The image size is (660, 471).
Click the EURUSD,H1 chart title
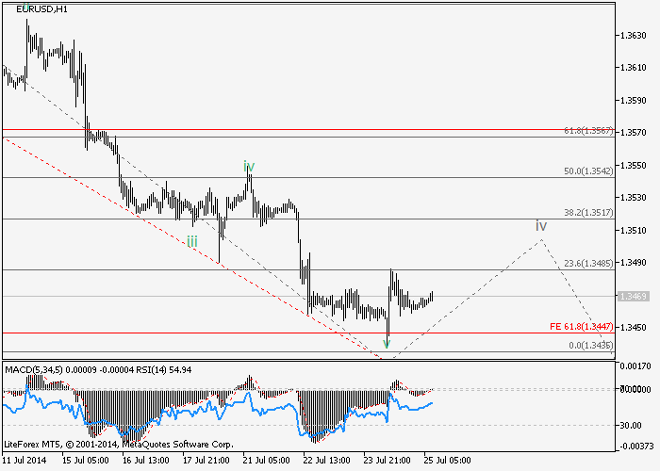tap(41, 9)
